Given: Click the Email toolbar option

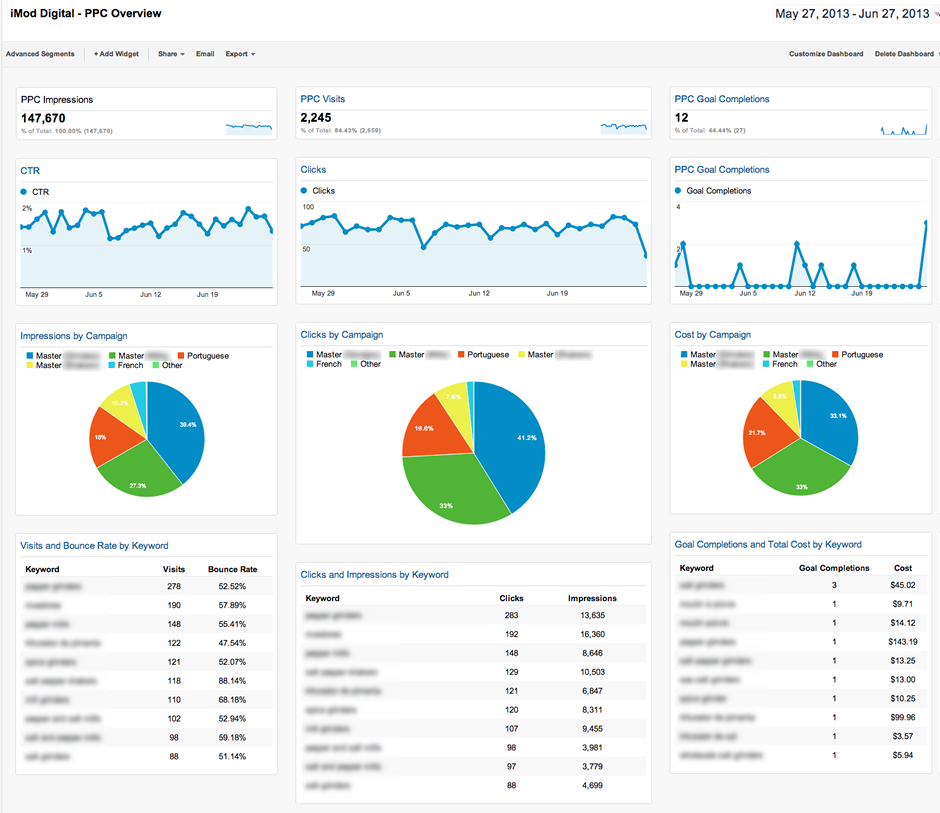Looking at the screenshot, I should [205, 54].
